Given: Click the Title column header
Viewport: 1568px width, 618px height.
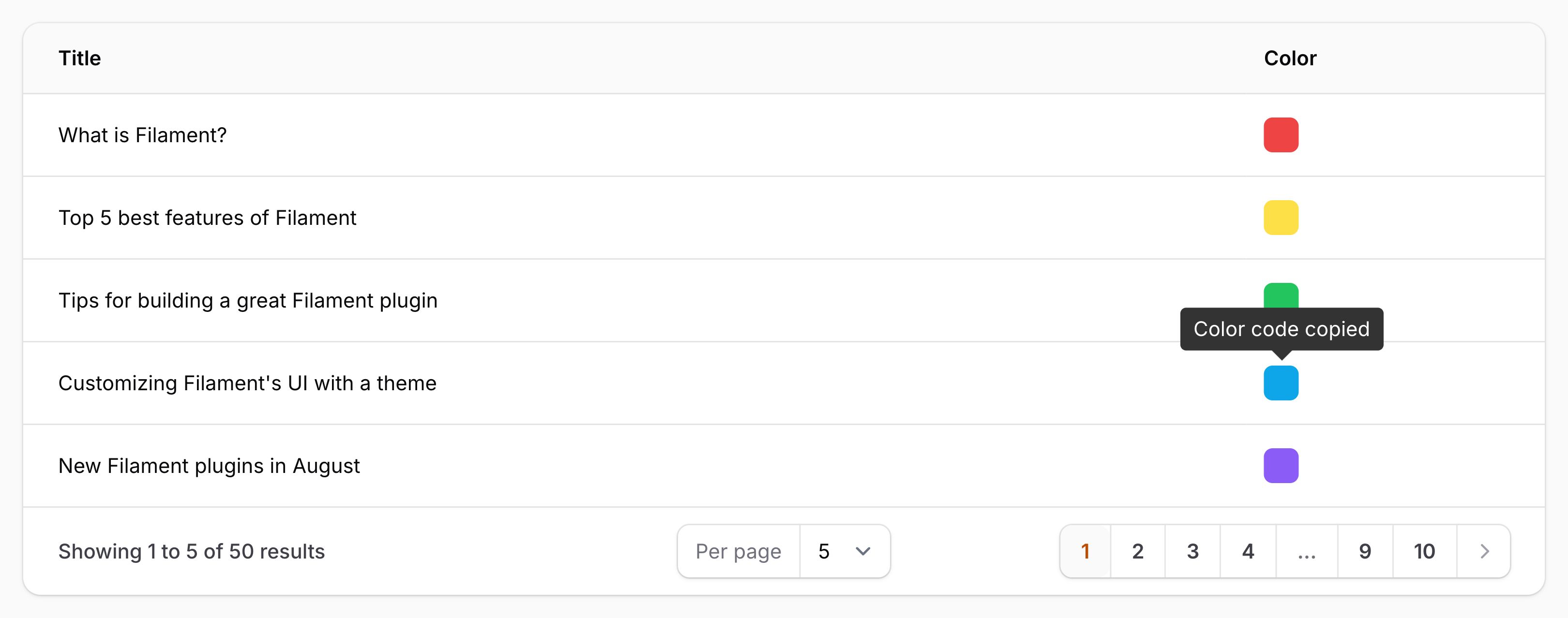Looking at the screenshot, I should click(x=80, y=59).
